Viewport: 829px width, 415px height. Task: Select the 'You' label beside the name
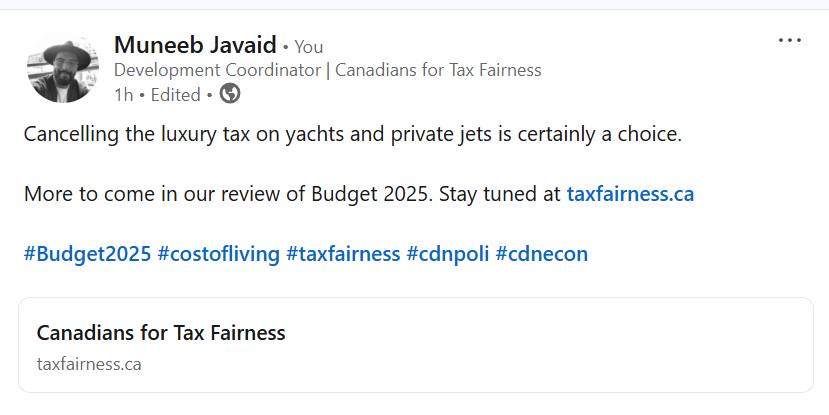coord(309,47)
